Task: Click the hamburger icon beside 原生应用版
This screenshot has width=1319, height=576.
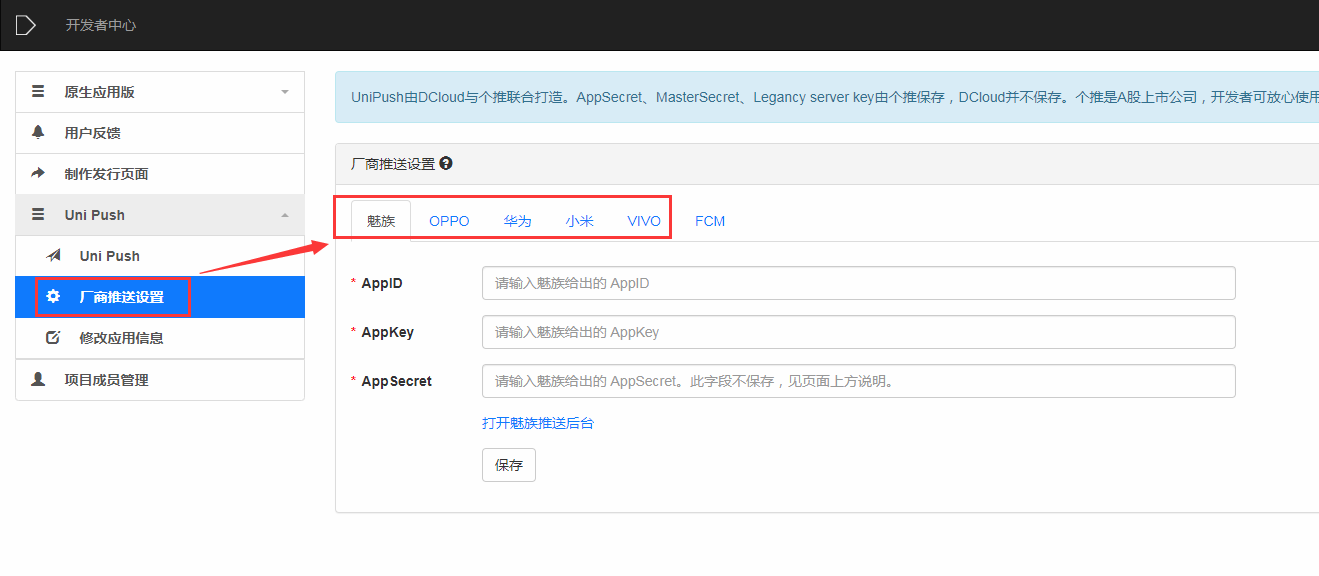Action: click(38, 92)
